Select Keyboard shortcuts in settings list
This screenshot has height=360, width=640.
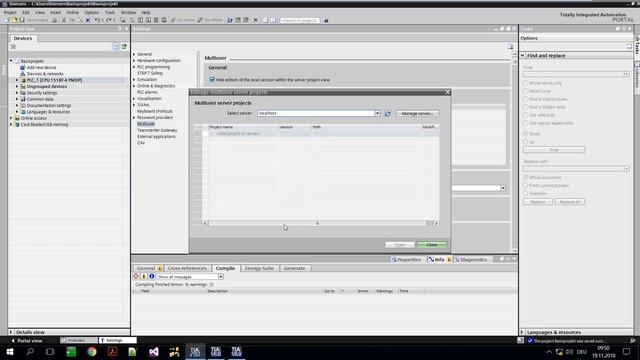tap(155, 111)
